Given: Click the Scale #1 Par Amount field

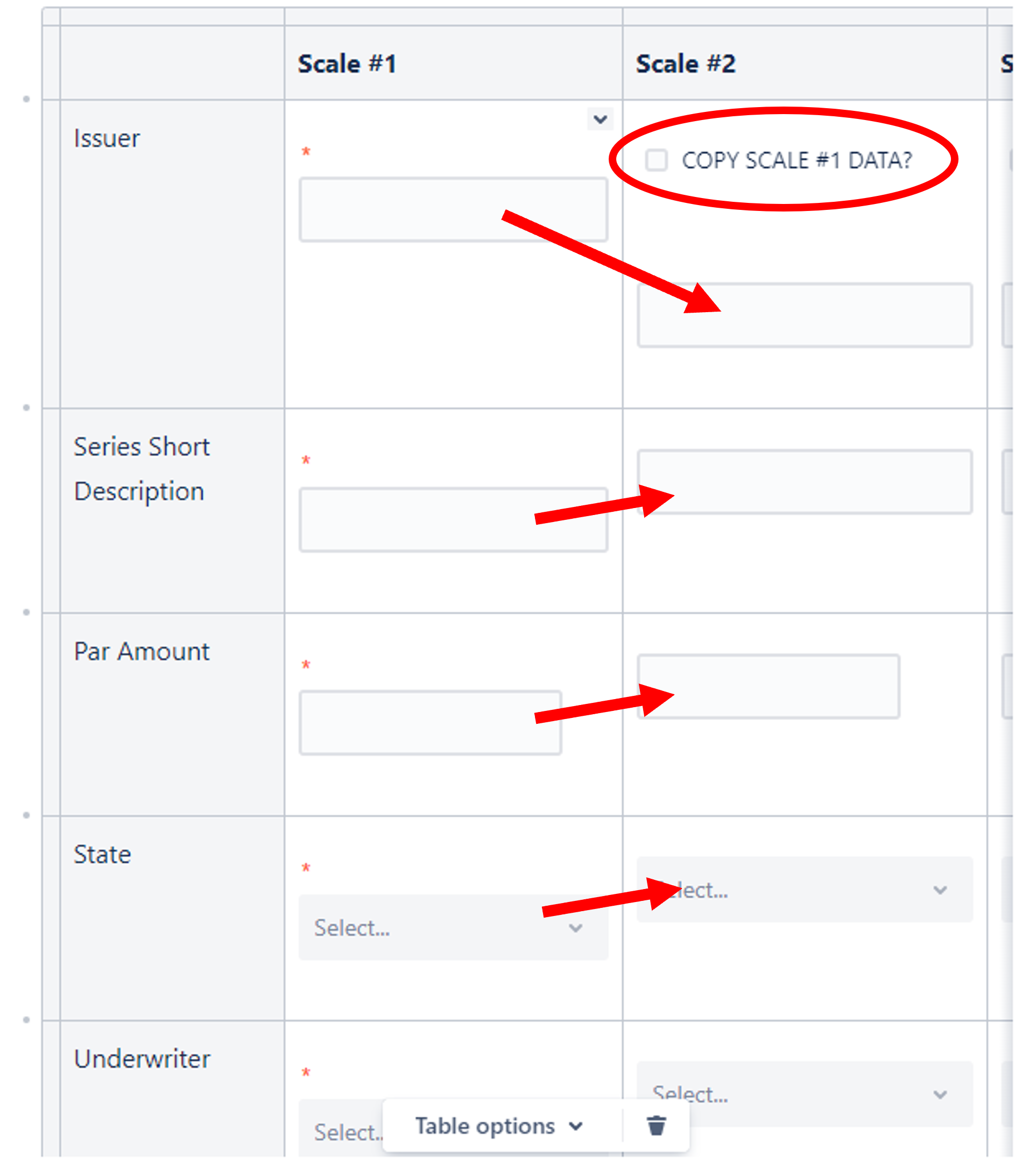Looking at the screenshot, I should click(430, 723).
